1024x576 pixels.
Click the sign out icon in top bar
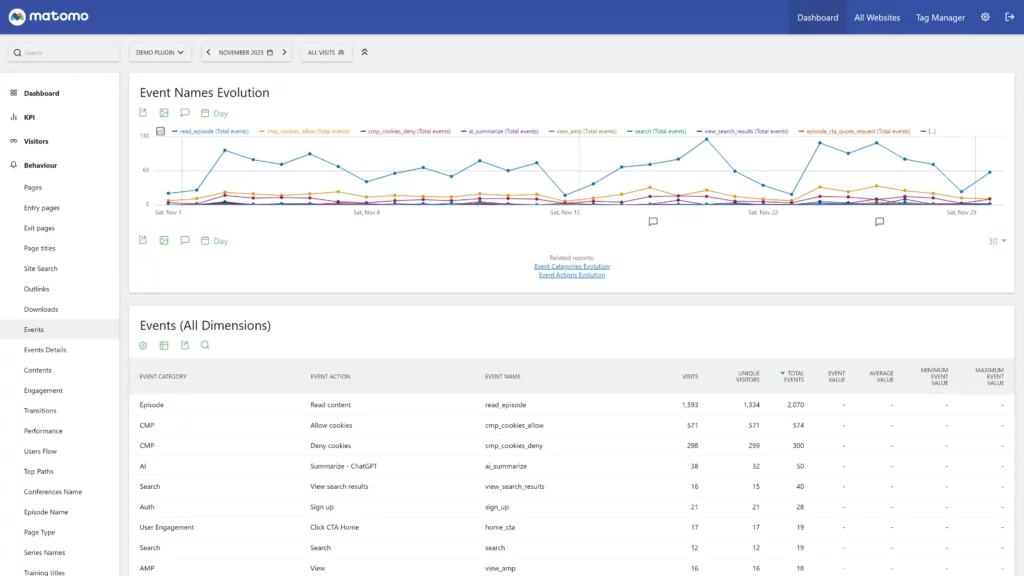click(1009, 17)
